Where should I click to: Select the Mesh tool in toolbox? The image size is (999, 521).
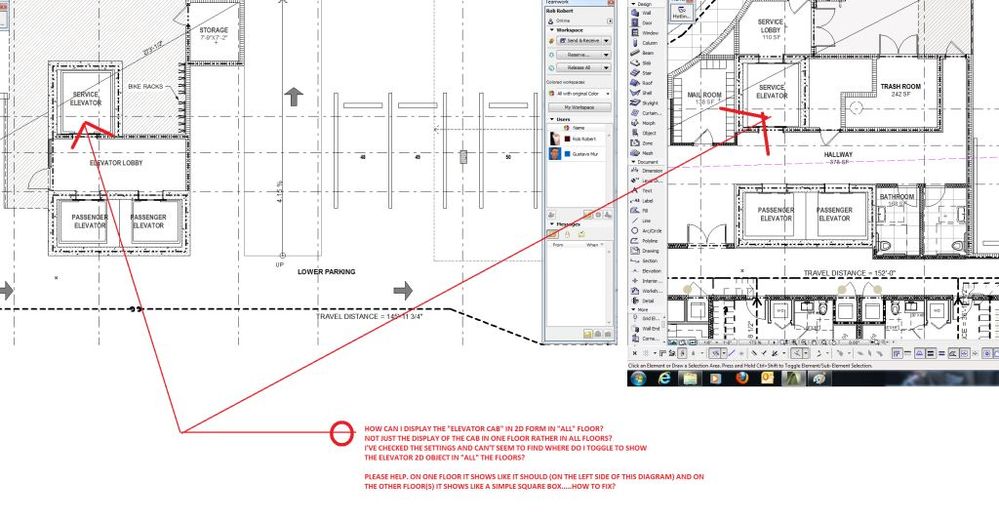click(x=642, y=153)
